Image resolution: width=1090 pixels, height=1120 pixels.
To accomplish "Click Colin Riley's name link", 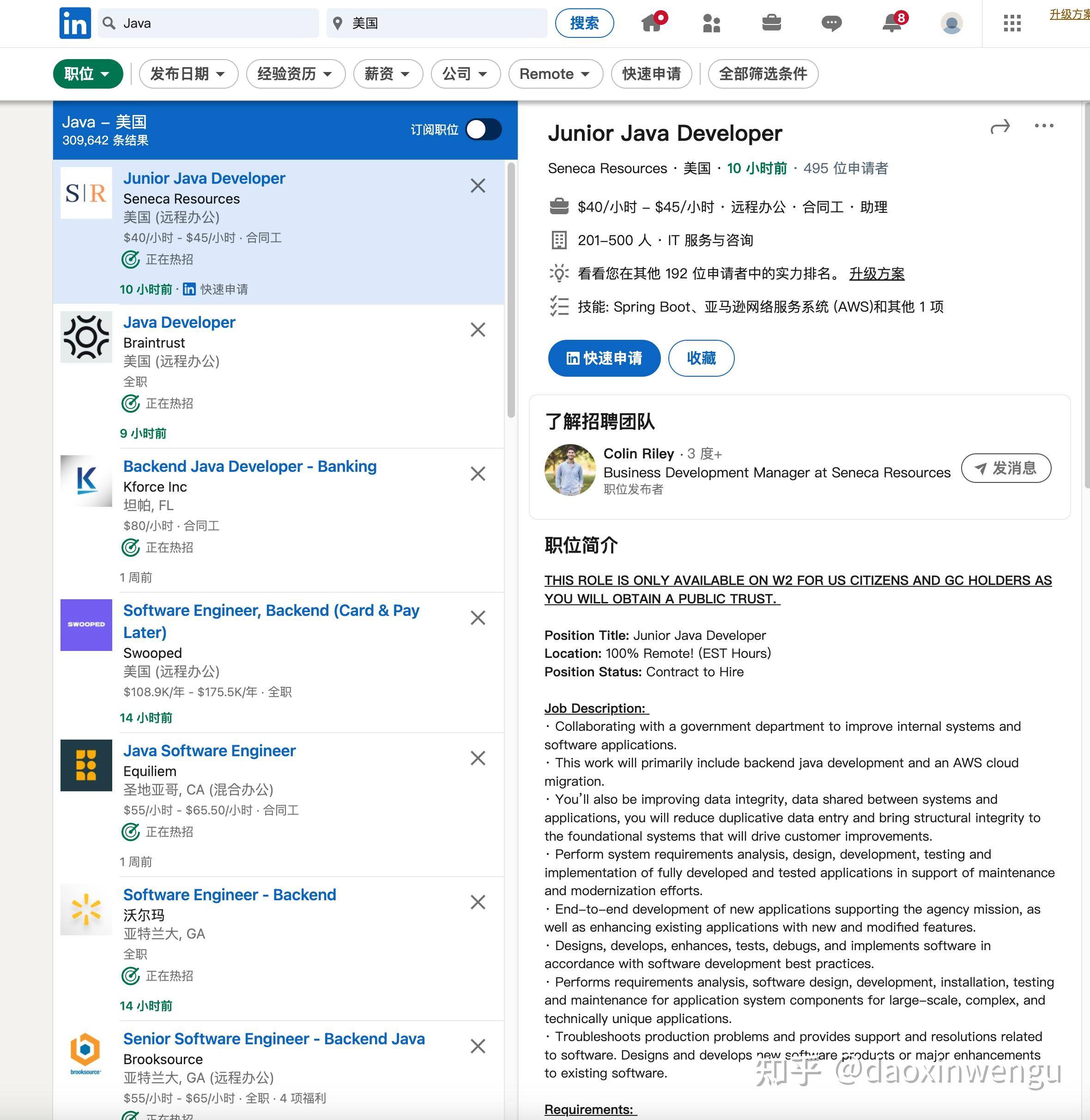I will pos(639,453).
